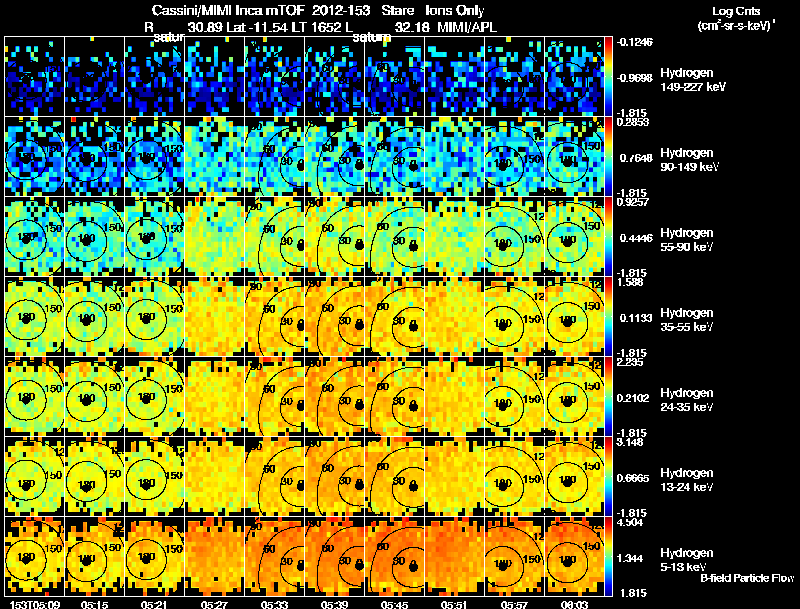This screenshot has height=609, width=800.
Task: Open the 05:27 panel in the 5-13 keV row
Action: pyautogui.click(x=214, y=557)
